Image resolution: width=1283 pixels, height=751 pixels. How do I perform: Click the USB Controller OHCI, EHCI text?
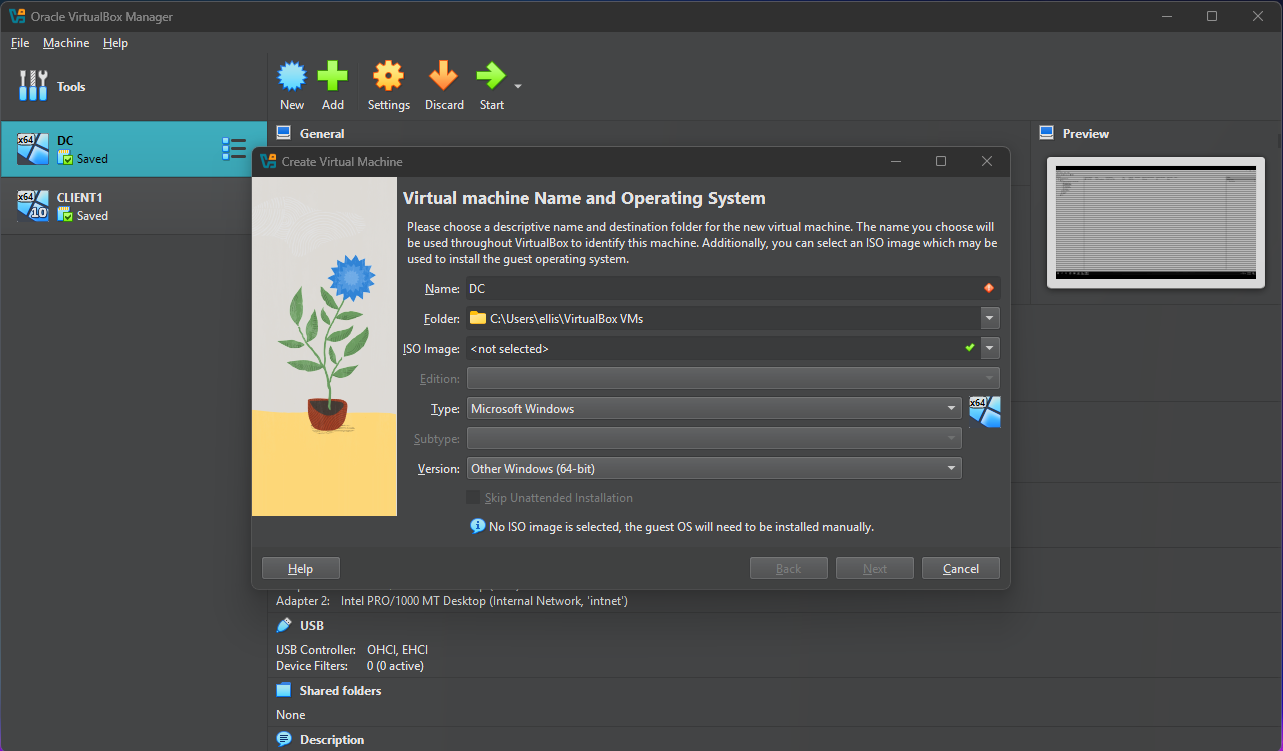[x=352, y=650]
